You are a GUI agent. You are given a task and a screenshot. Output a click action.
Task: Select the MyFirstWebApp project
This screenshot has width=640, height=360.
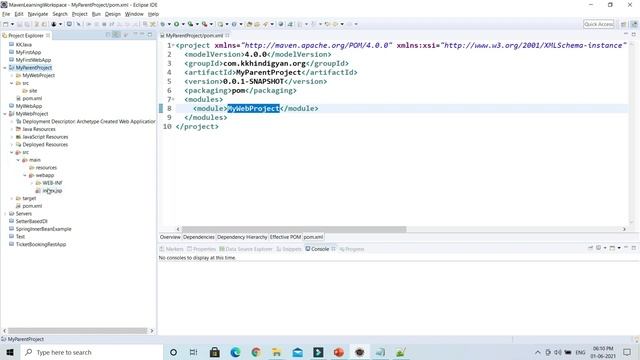[x=33, y=60]
